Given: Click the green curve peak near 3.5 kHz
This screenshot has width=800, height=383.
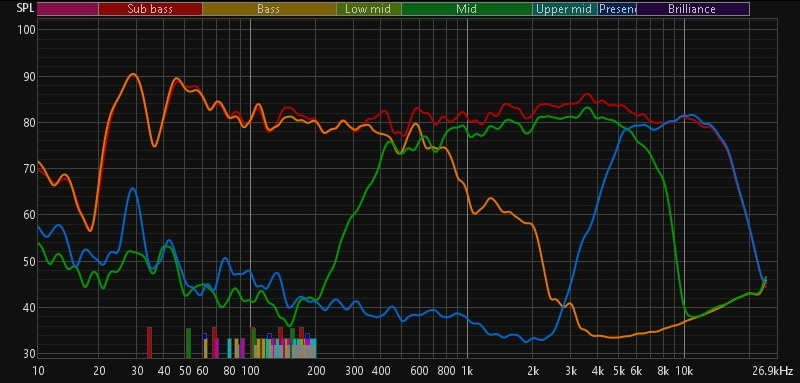Looking at the screenshot, I should [588, 107].
